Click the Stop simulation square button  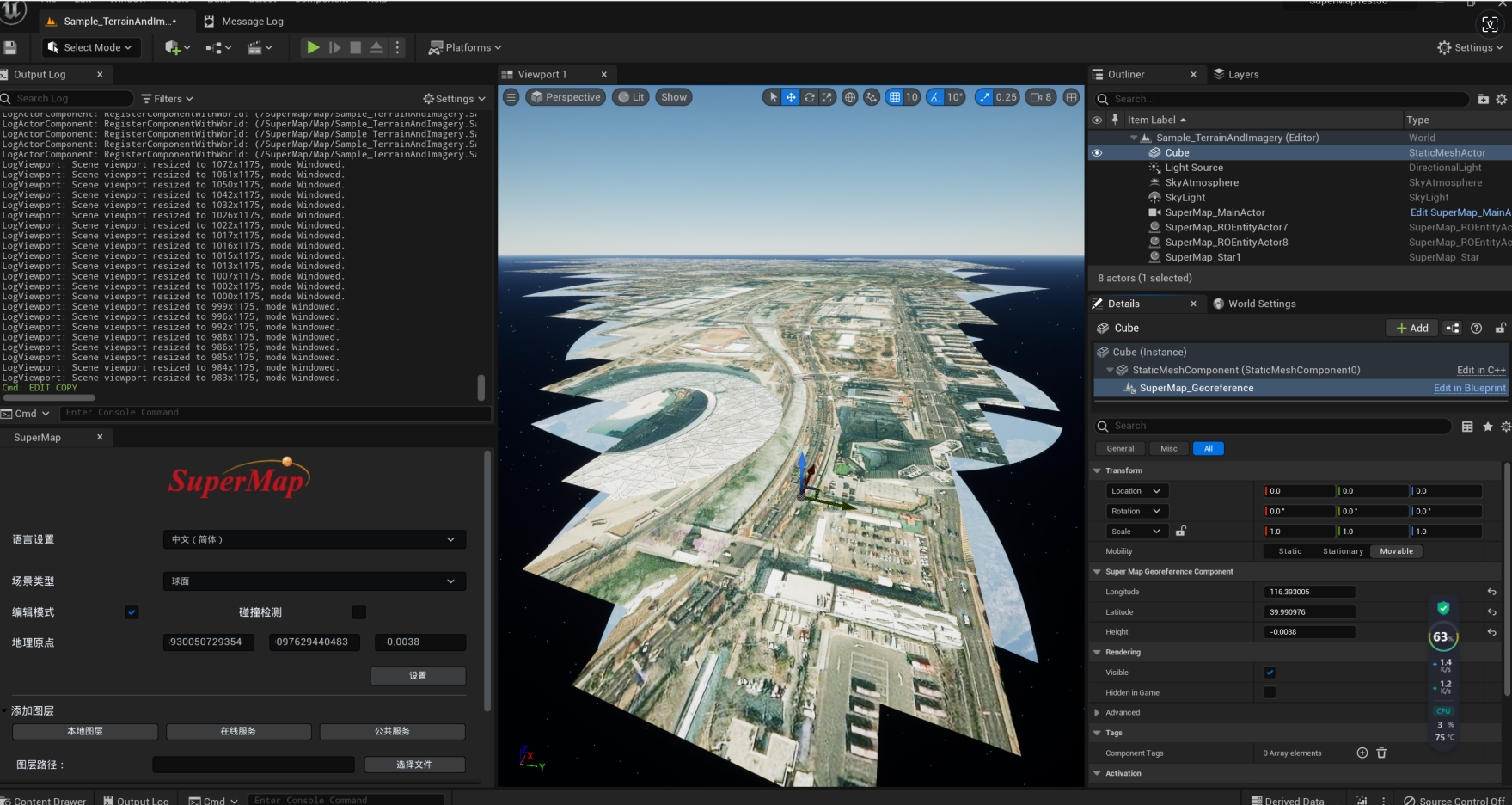point(355,47)
